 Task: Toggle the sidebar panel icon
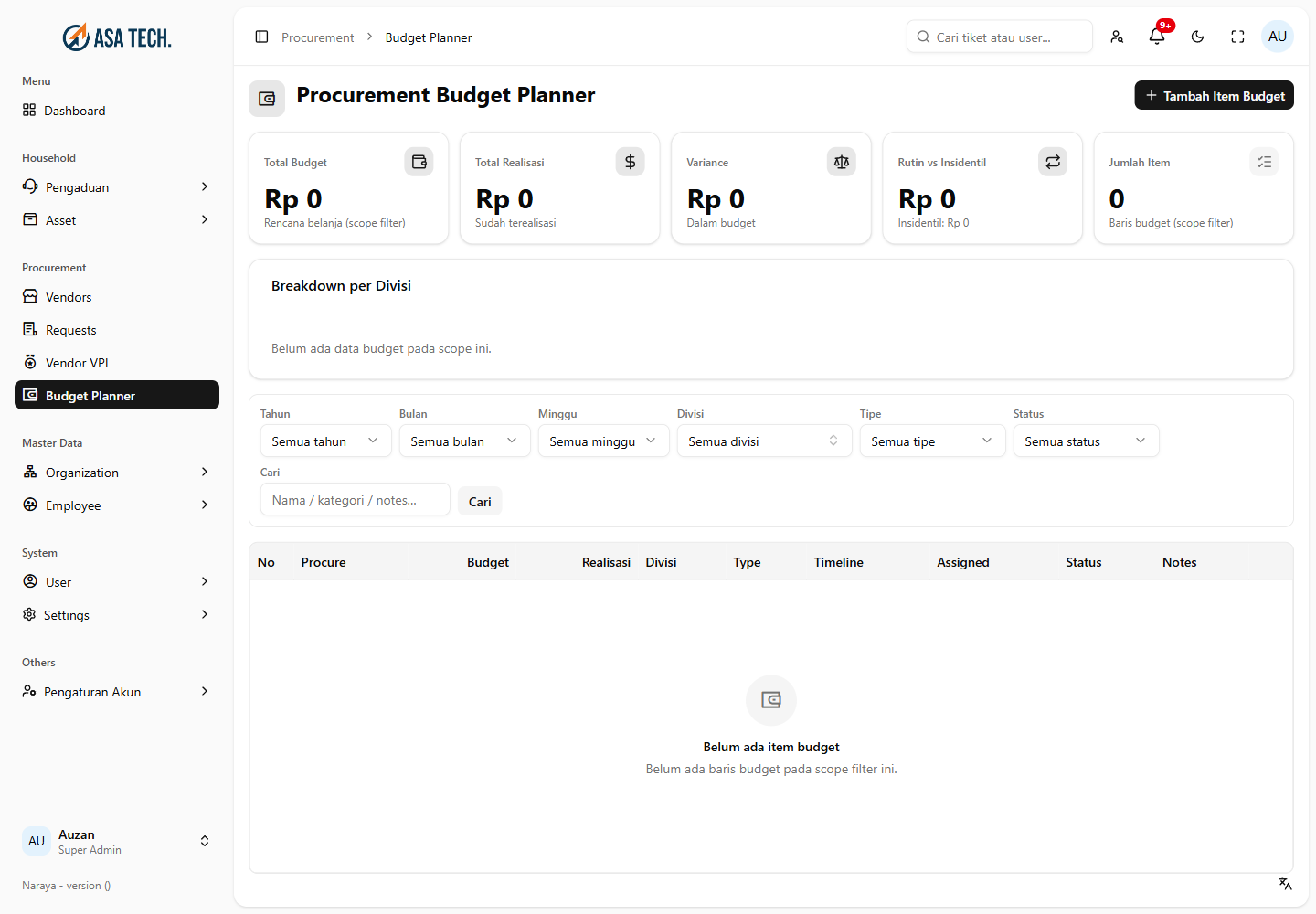261,37
